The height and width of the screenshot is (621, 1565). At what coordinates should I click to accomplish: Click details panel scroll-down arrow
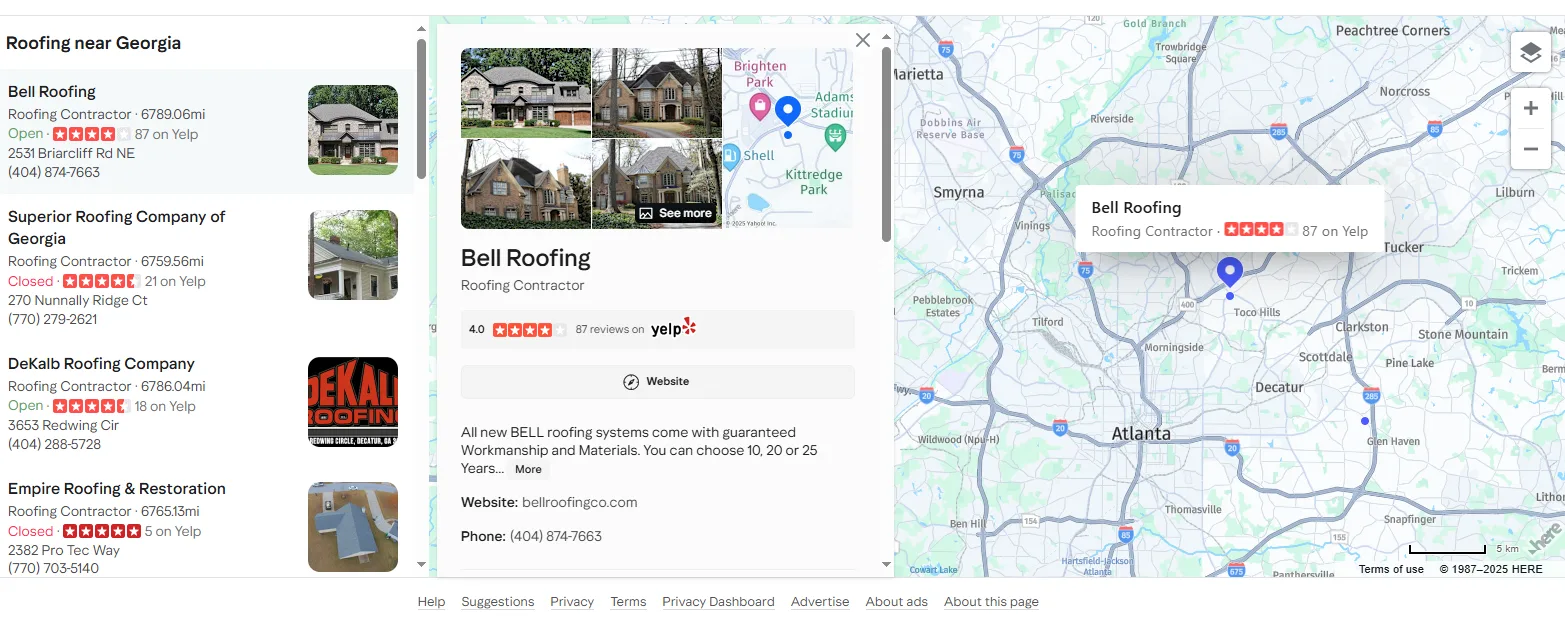click(x=886, y=564)
